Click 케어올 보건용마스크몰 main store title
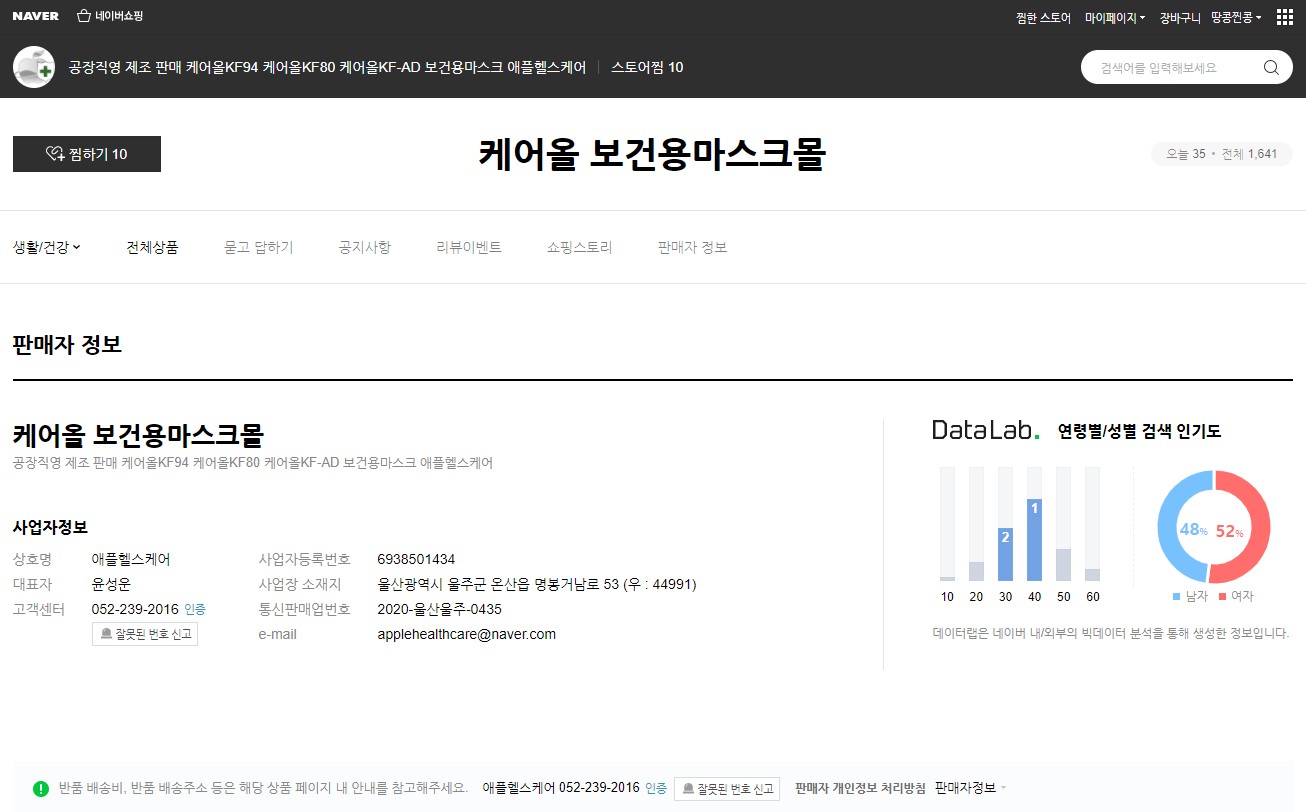Viewport: 1306px width, 812px height. (x=652, y=155)
